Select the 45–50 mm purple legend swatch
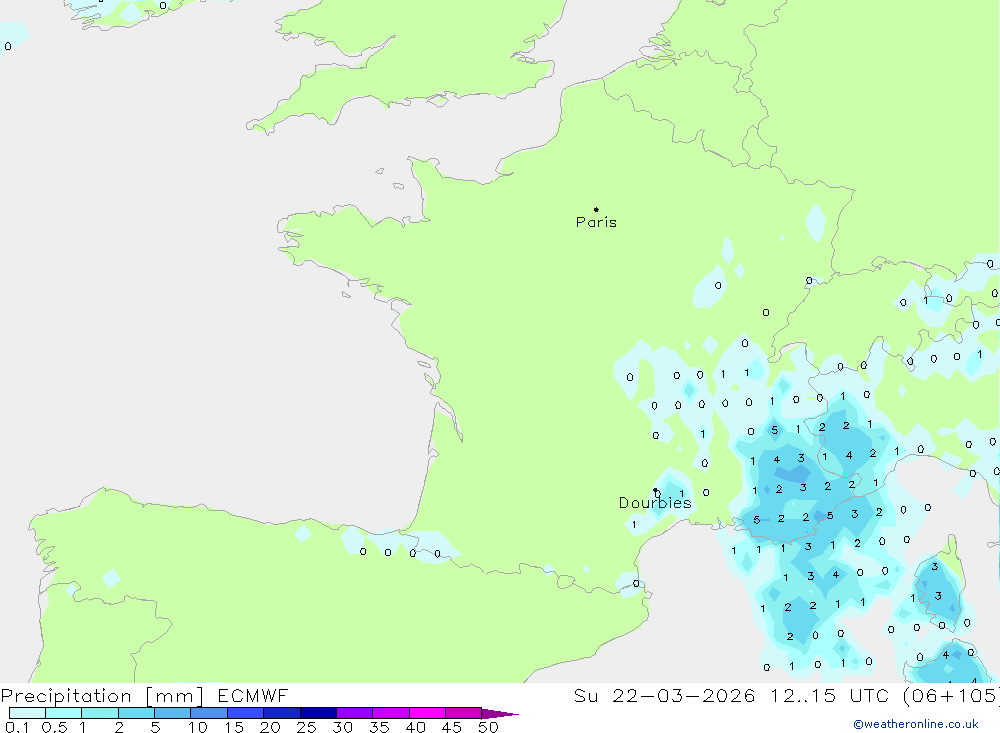Viewport: 1000px width, 733px height. pyautogui.click(x=463, y=713)
